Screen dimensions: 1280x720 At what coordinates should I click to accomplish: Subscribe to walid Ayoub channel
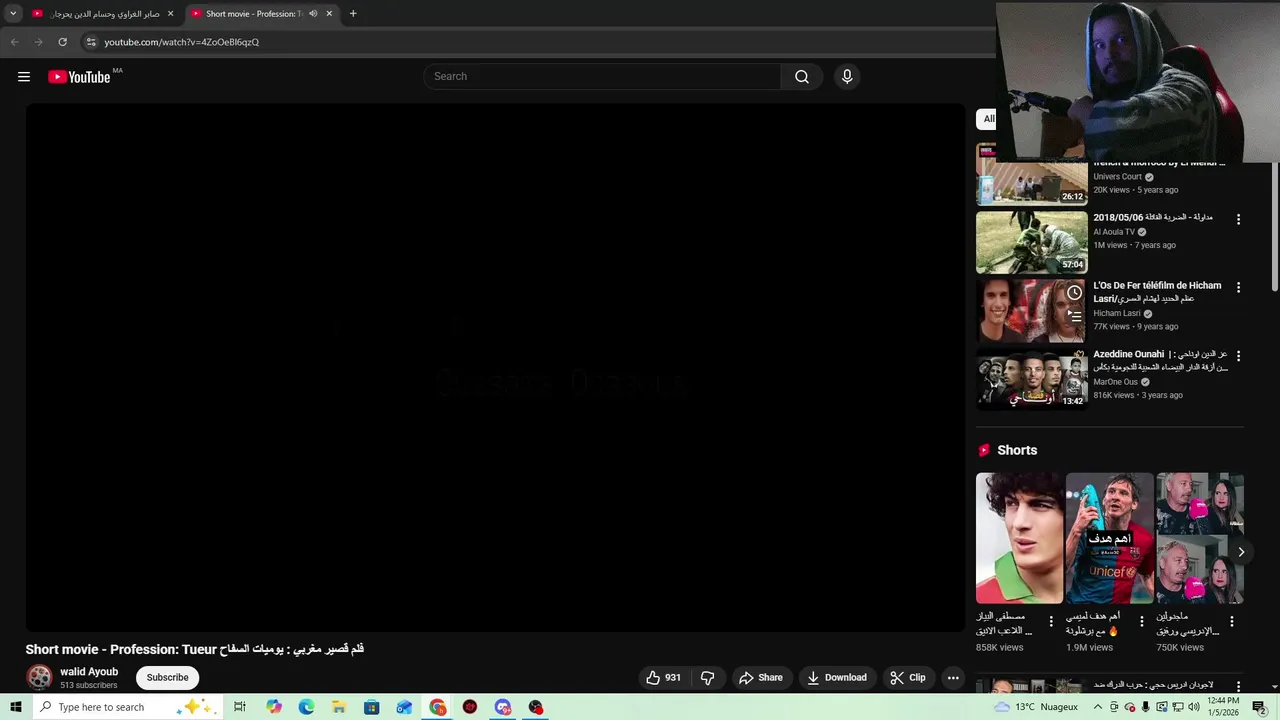(x=167, y=678)
